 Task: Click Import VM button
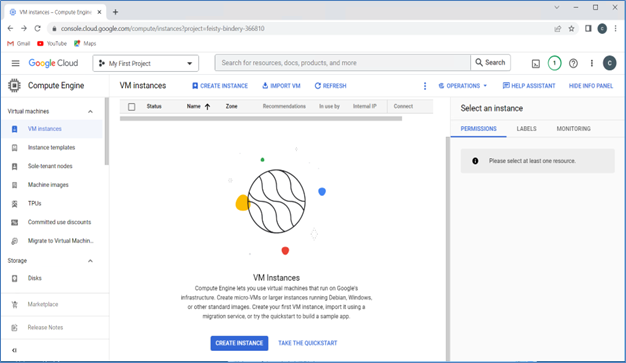click(x=281, y=86)
